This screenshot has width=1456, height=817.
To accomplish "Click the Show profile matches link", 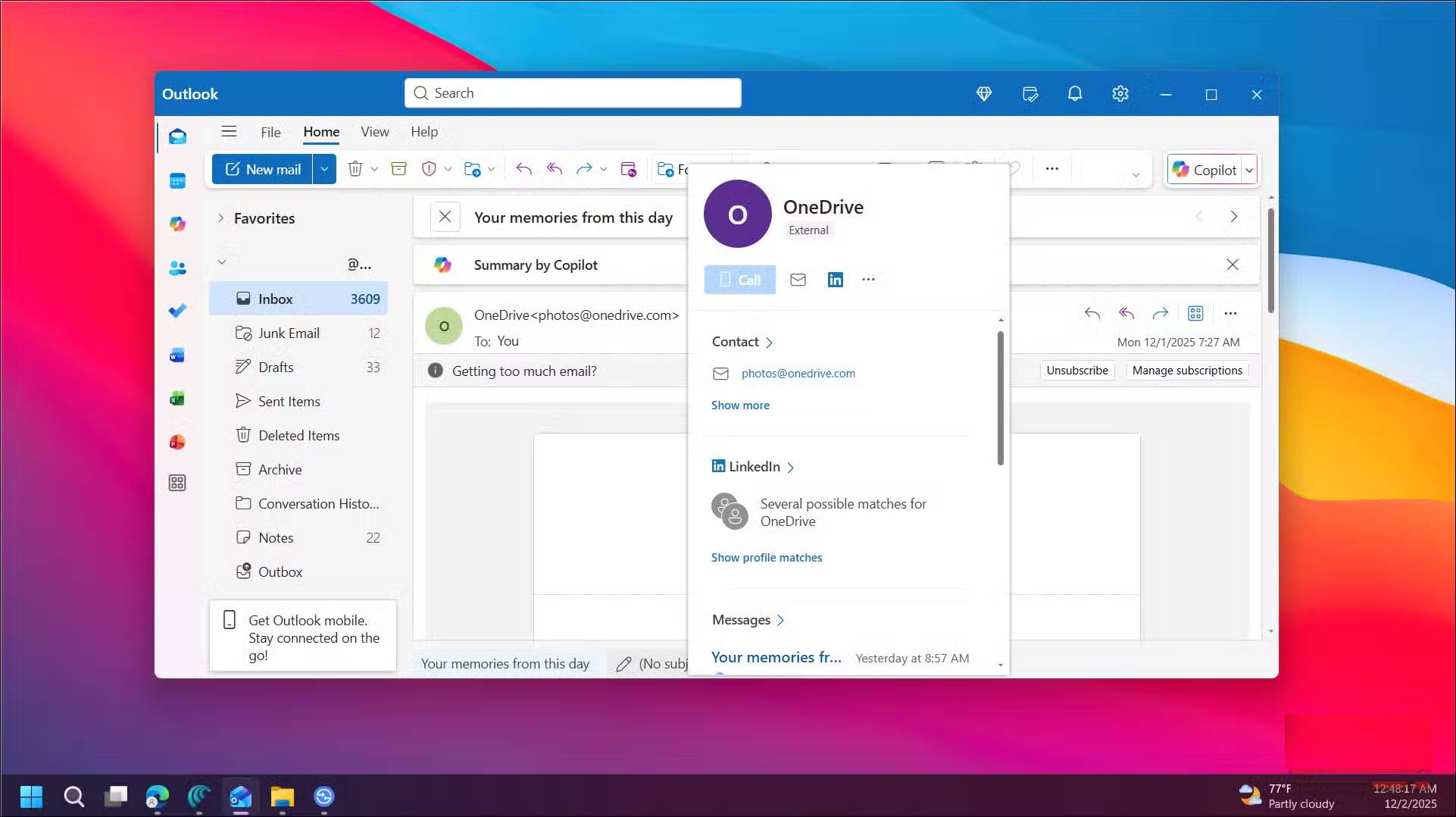I will (x=766, y=558).
